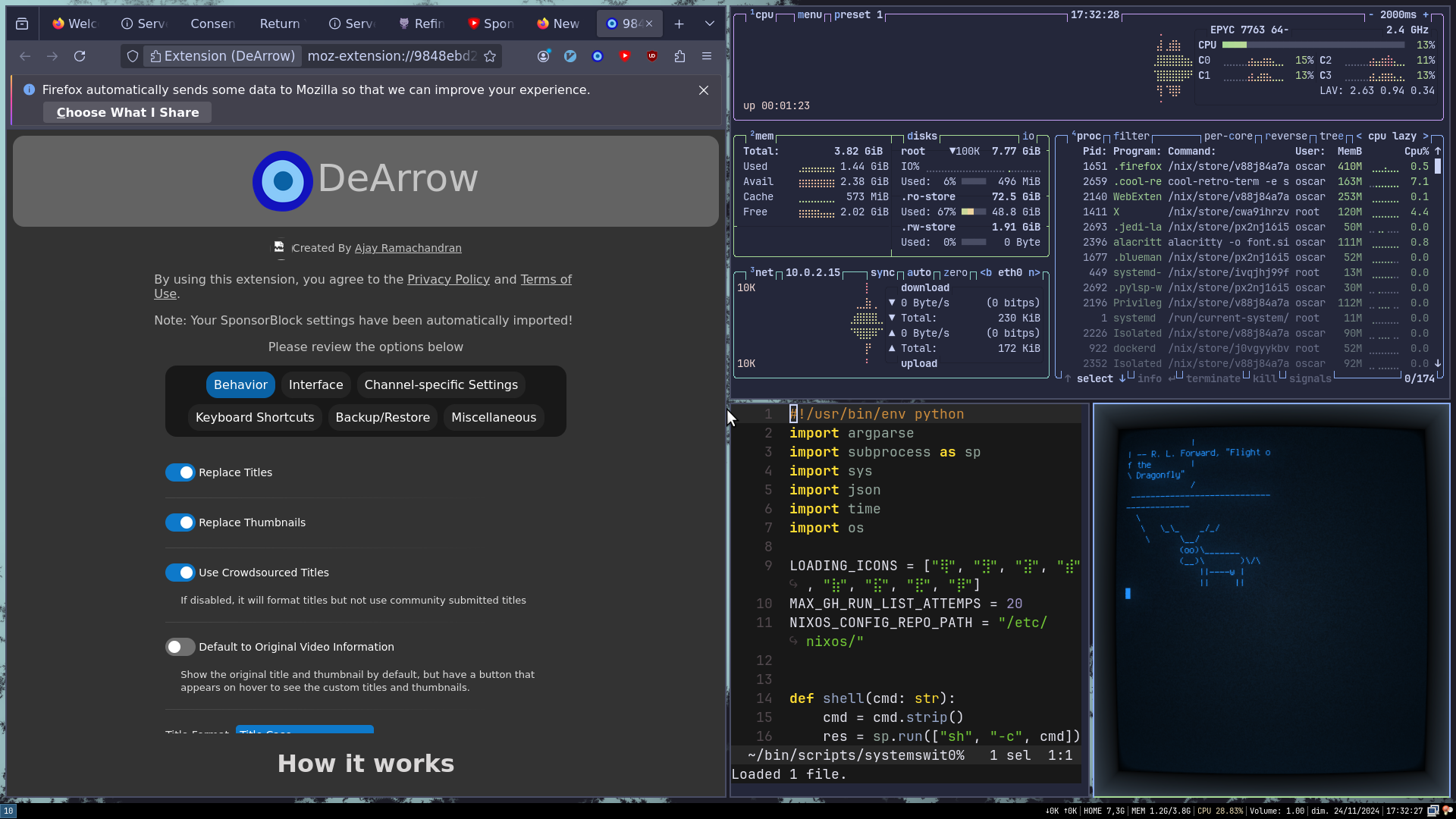Viewport: 1456px width, 819px height.
Task: Increase btop update interval with plus
Action: [x=1426, y=14]
